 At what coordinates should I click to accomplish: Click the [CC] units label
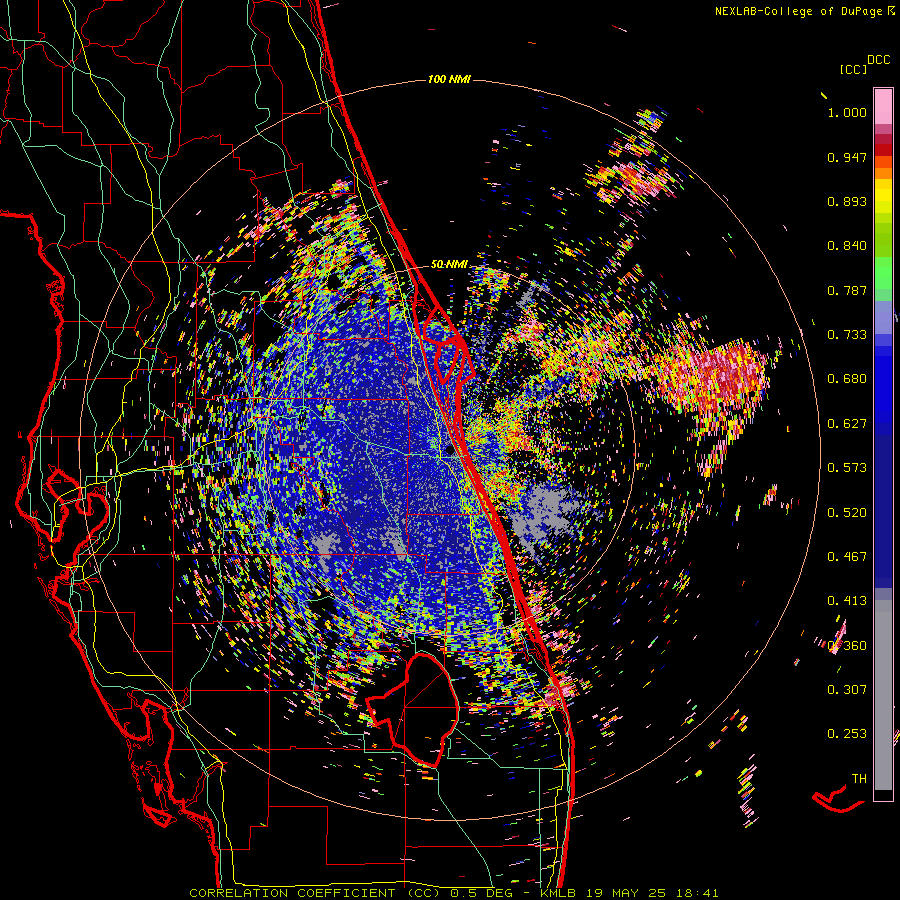tap(853, 69)
